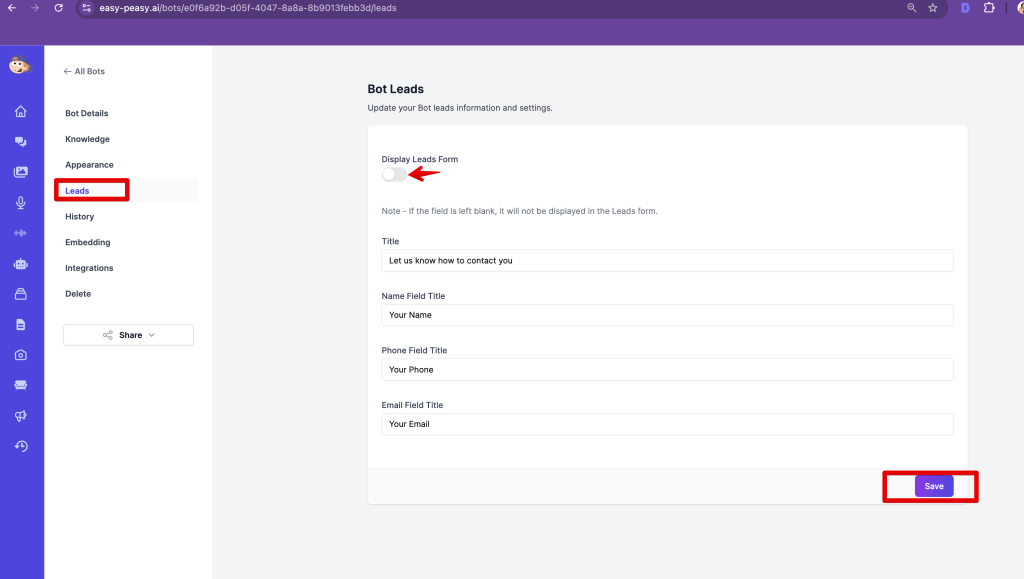Click the document icon in the sidebar
This screenshot has height=579, width=1024.
pyautogui.click(x=20, y=325)
